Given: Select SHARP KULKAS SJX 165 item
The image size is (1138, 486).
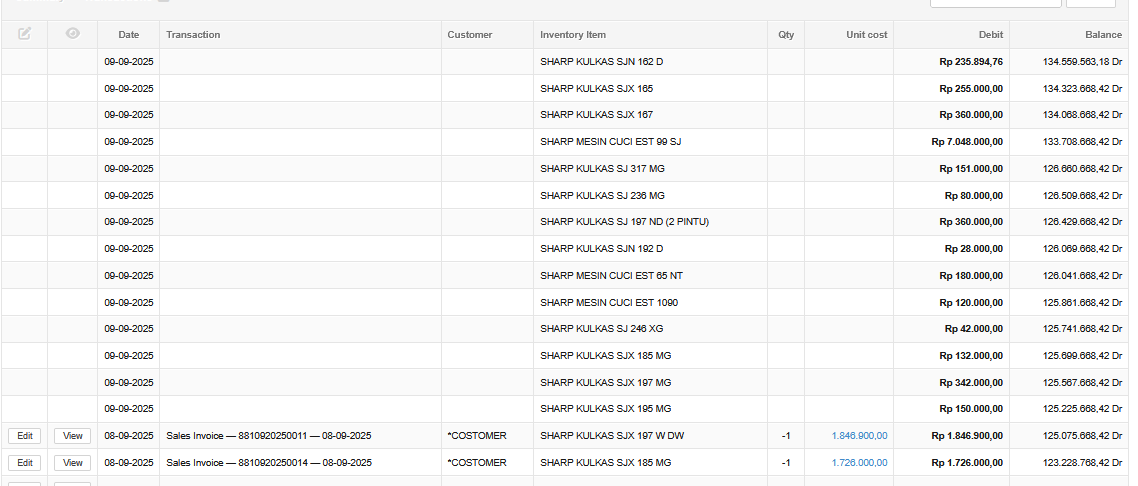Looking at the screenshot, I should [x=597, y=88].
